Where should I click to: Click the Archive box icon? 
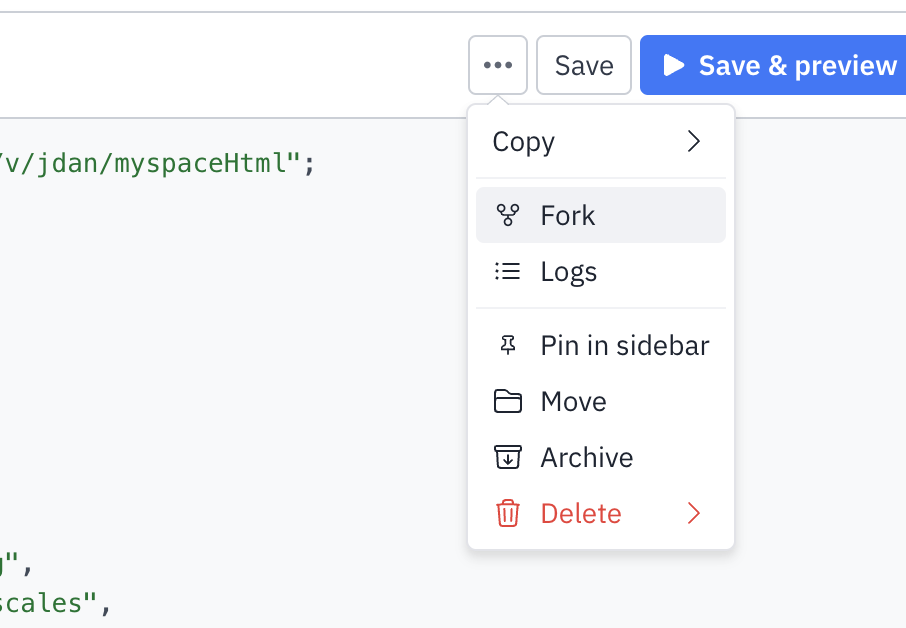click(x=508, y=457)
